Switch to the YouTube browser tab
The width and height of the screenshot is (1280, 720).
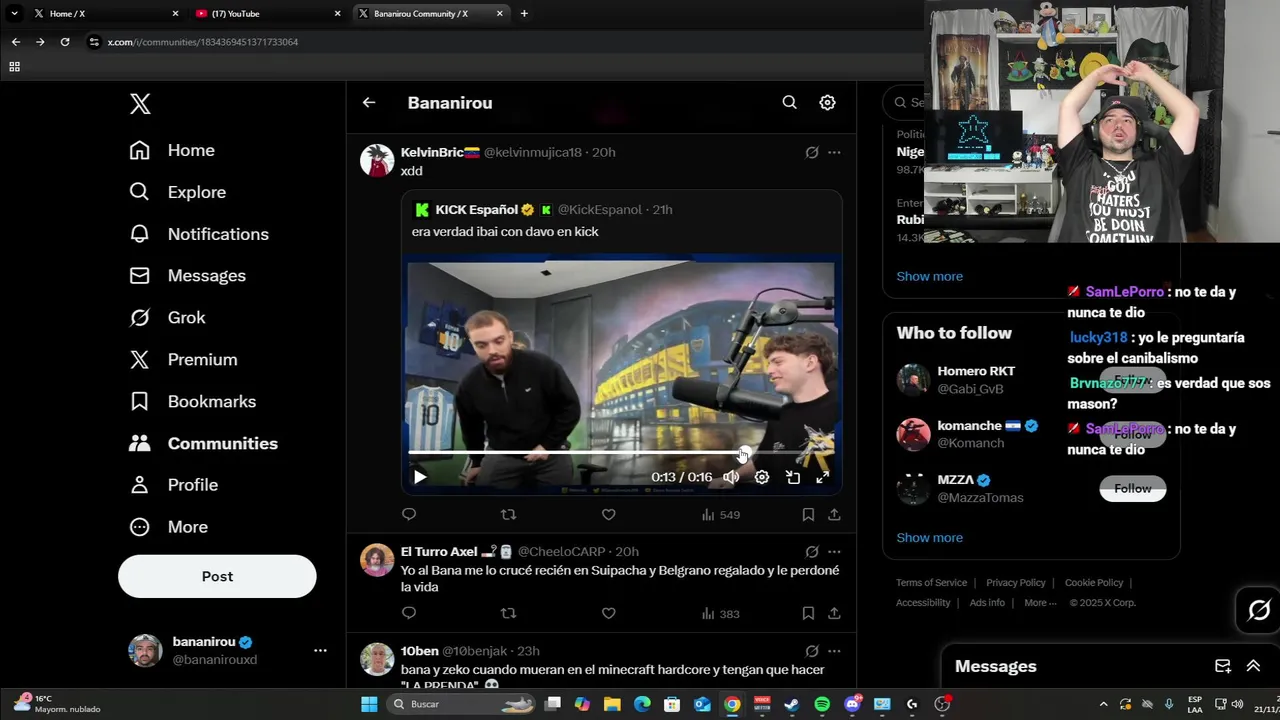coord(267,13)
